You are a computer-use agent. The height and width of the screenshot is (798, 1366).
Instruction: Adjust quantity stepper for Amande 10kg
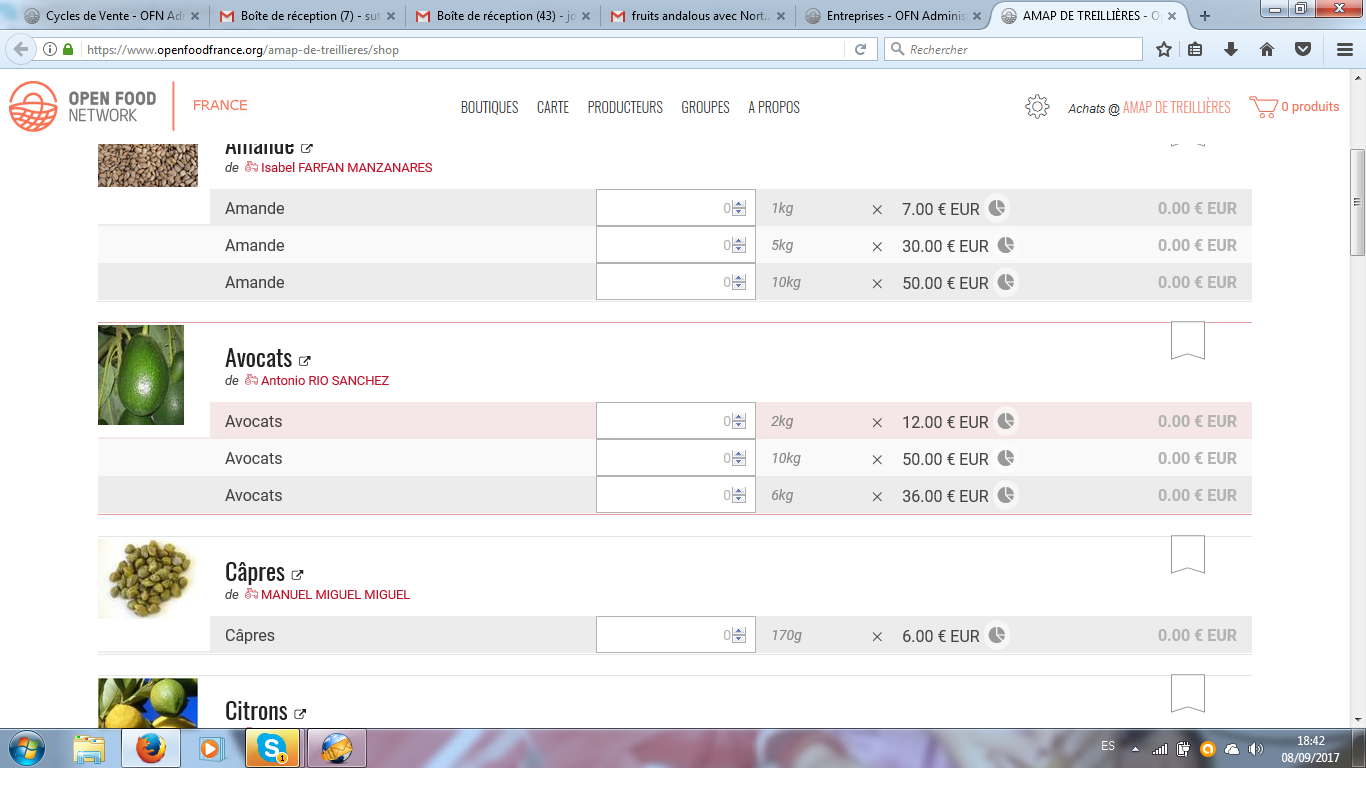(x=739, y=282)
